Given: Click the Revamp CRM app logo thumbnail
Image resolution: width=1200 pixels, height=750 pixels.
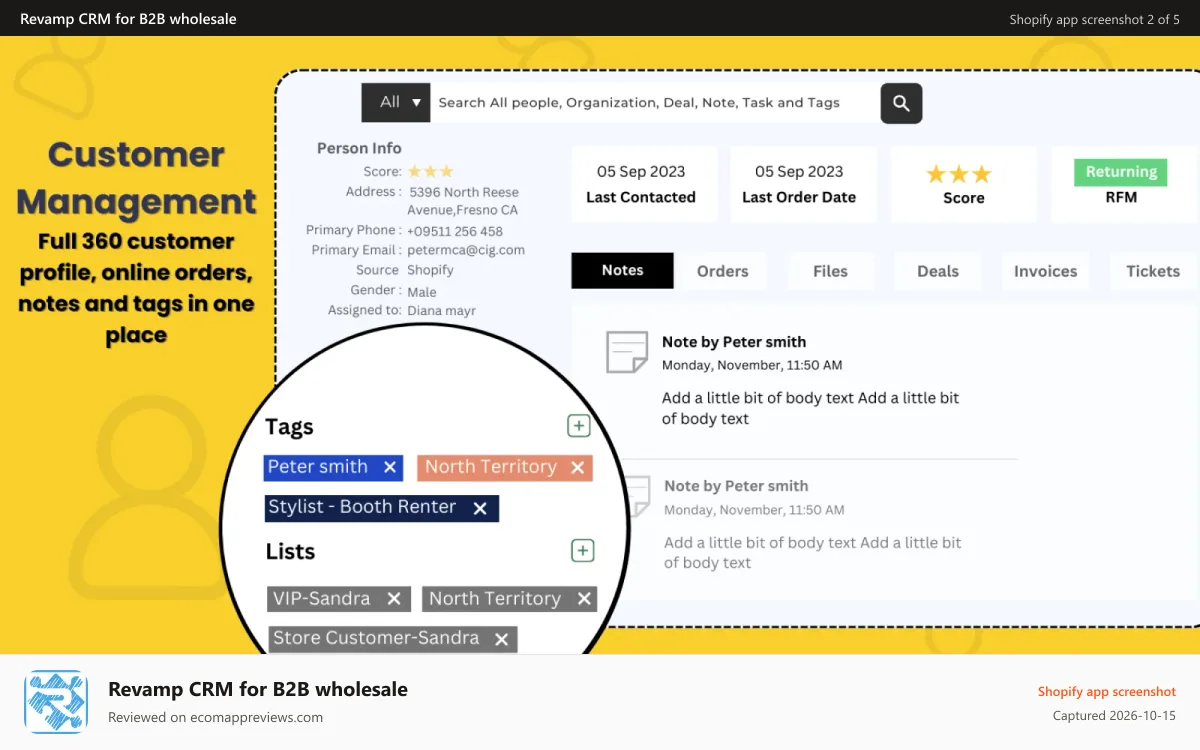Looking at the screenshot, I should 56,702.
